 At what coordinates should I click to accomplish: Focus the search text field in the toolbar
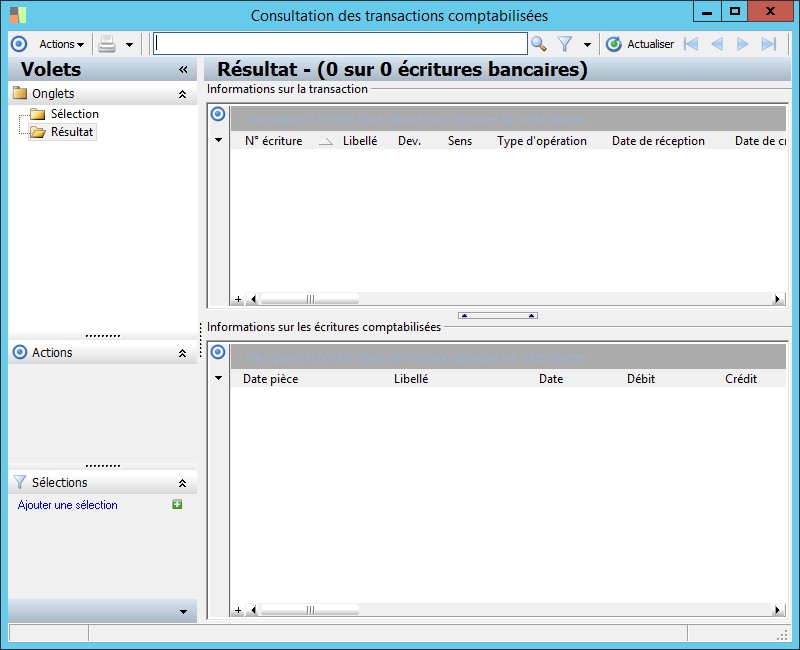tap(340, 44)
